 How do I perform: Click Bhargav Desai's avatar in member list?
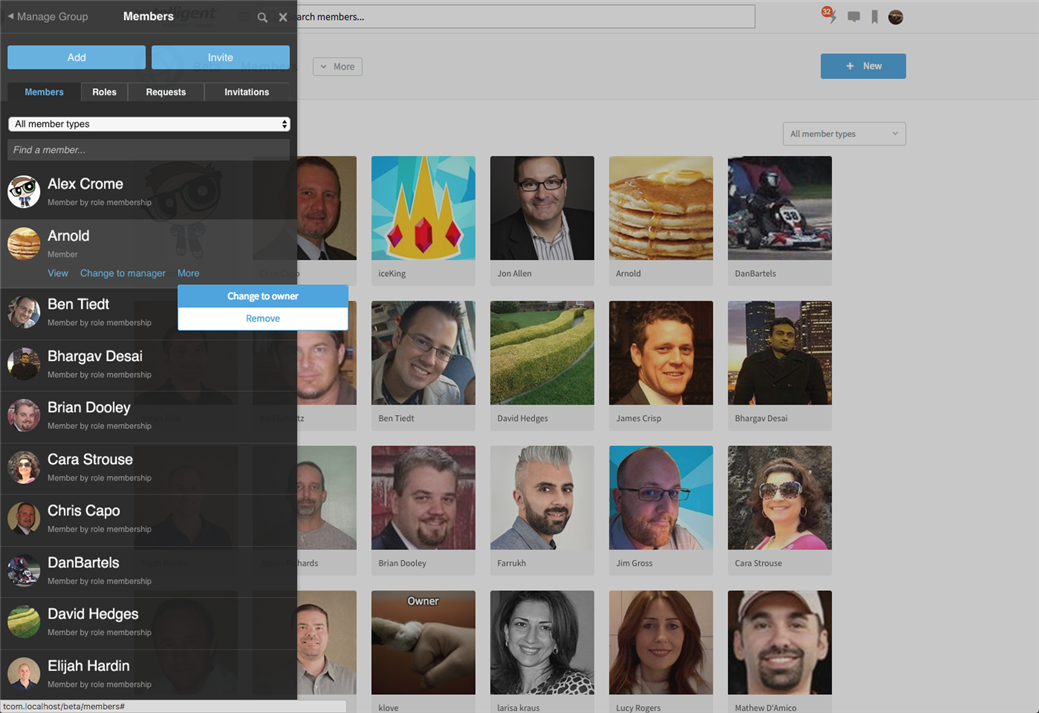(x=24, y=364)
